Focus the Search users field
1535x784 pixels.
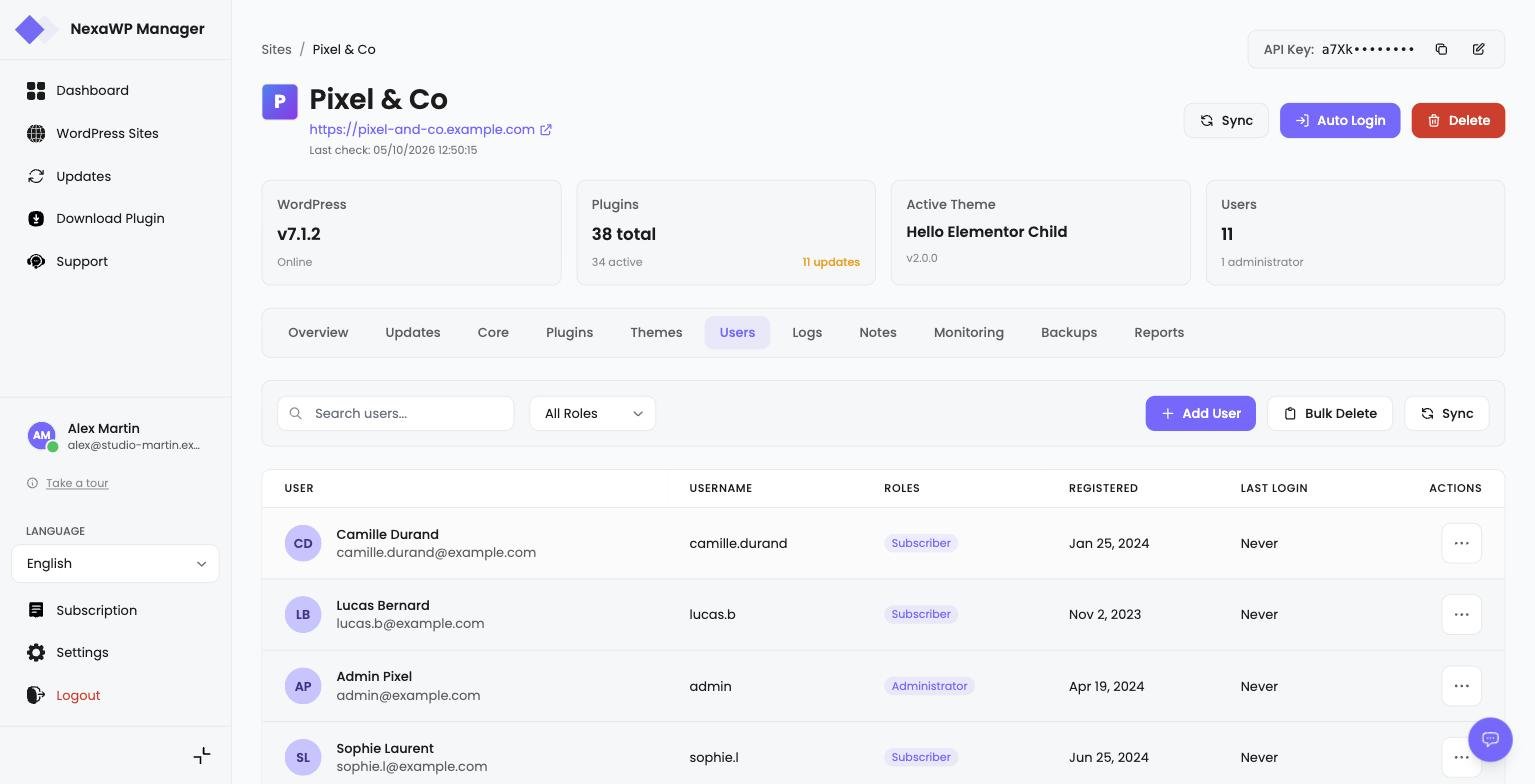click(x=396, y=414)
